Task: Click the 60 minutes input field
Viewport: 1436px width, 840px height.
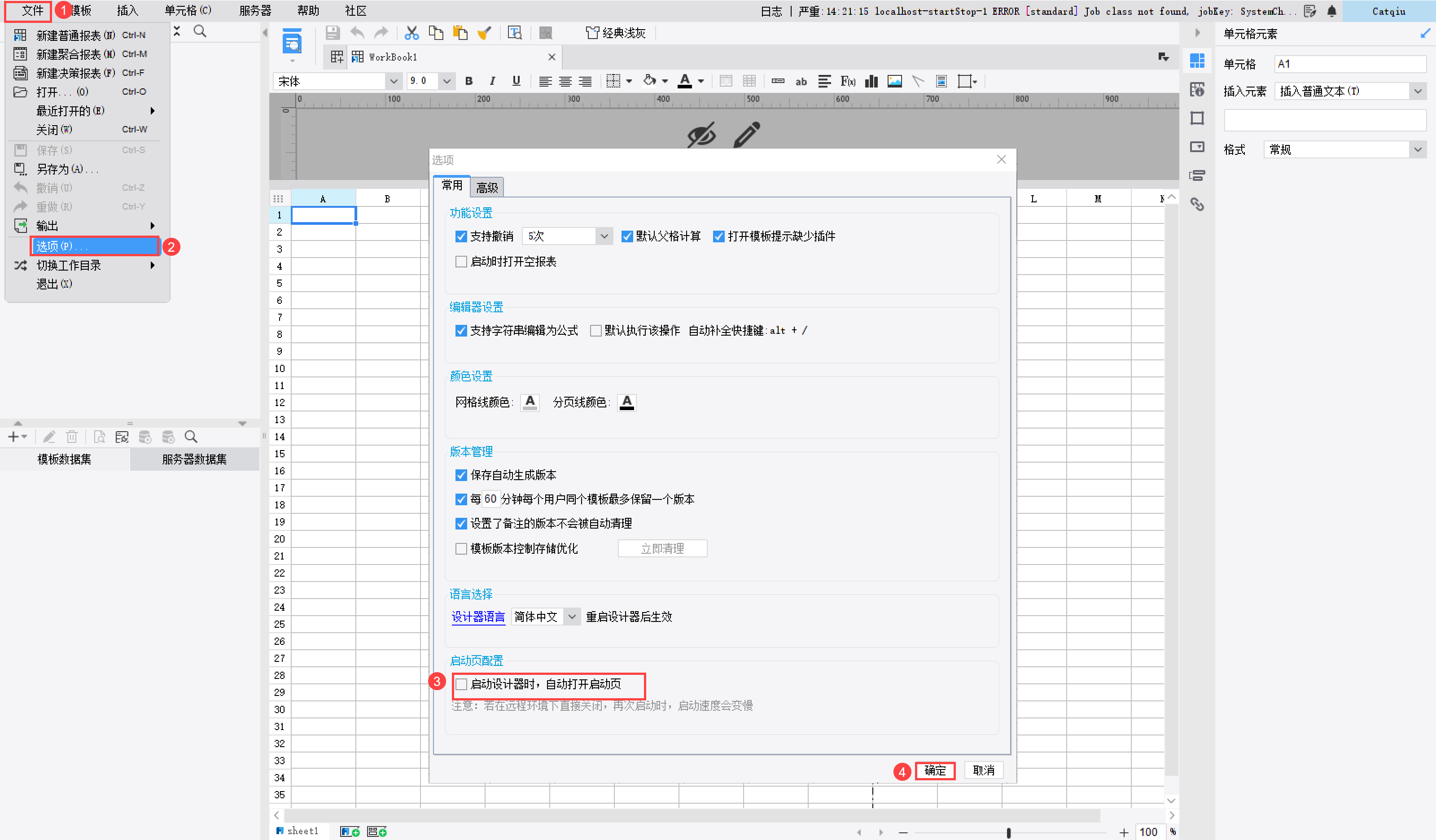Action: click(x=490, y=499)
